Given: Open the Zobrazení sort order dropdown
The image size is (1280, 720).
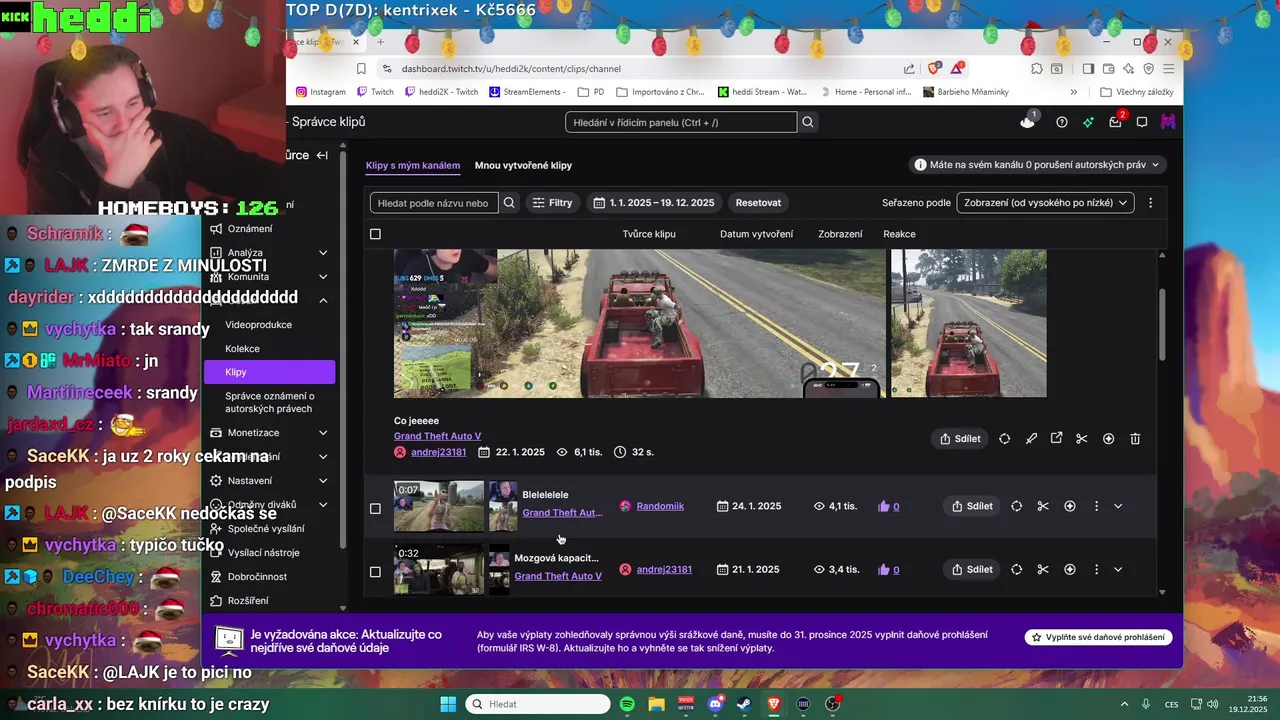Looking at the screenshot, I should (x=1045, y=202).
